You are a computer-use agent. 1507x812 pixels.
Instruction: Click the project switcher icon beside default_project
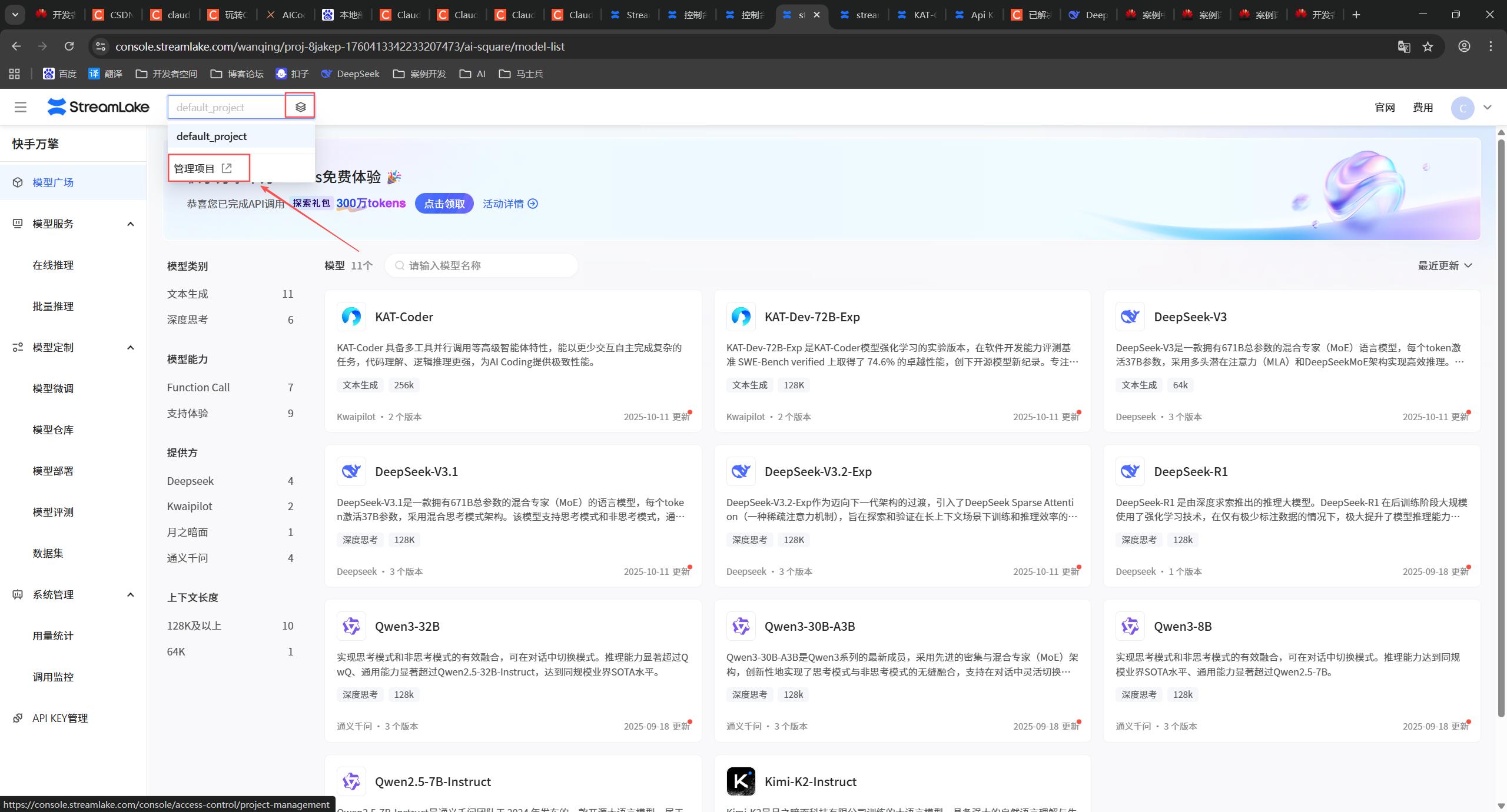click(300, 106)
